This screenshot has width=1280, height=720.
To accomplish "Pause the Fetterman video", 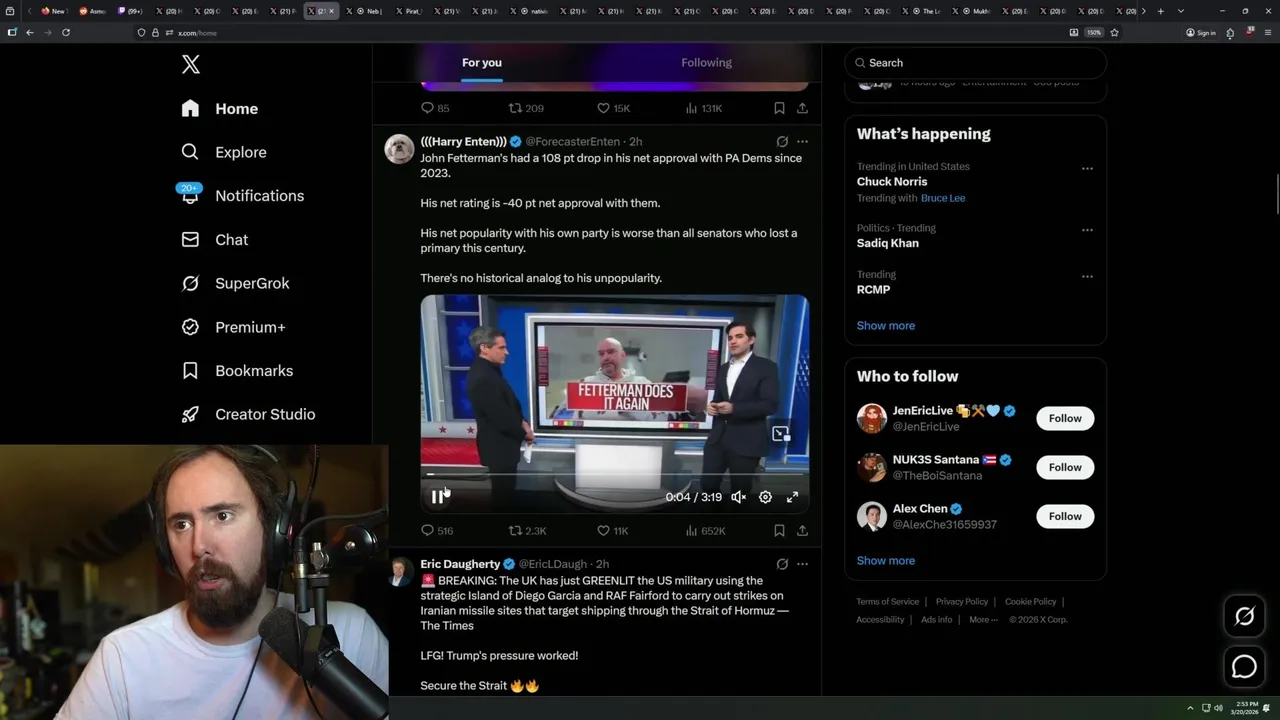I will [x=438, y=497].
